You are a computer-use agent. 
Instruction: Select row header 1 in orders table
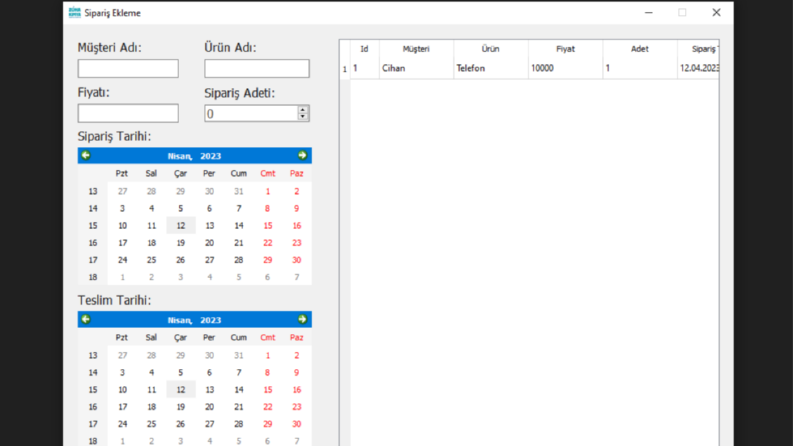[345, 69]
